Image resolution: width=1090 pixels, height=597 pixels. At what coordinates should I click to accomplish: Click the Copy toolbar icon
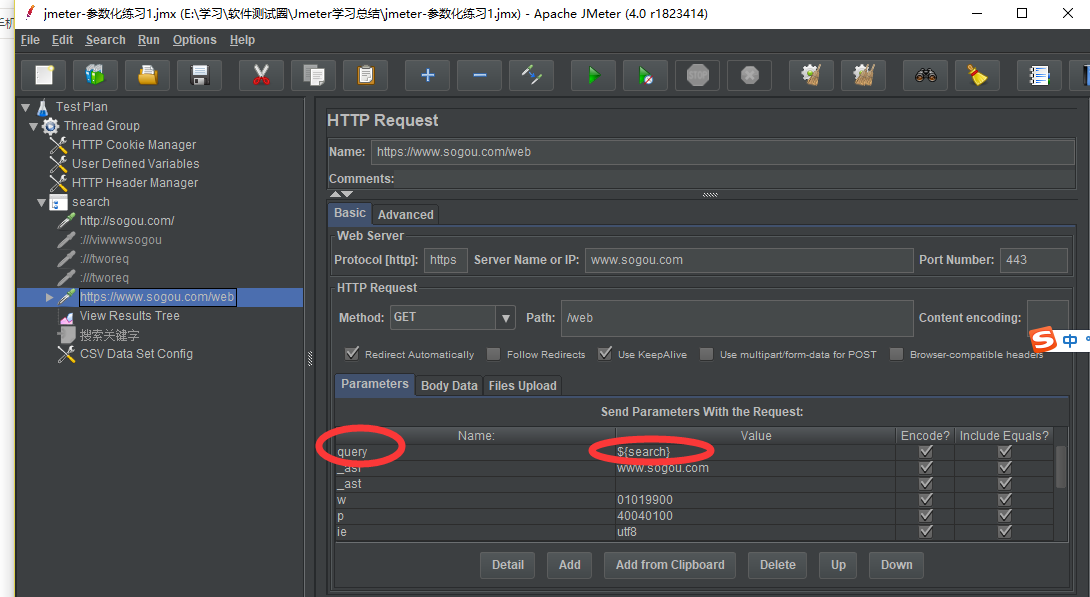tap(314, 75)
